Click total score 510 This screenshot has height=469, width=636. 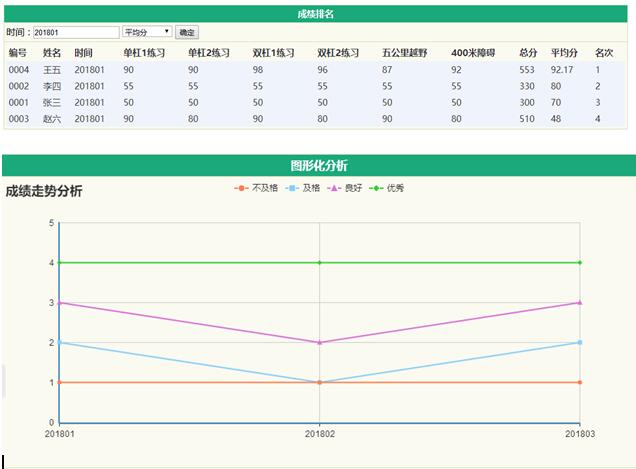pos(527,118)
